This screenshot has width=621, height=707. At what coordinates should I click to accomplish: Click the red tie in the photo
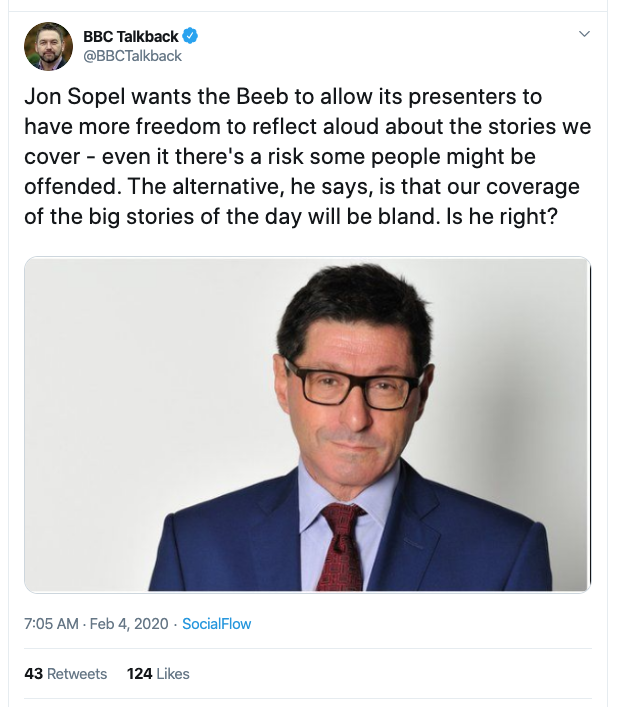(x=341, y=546)
